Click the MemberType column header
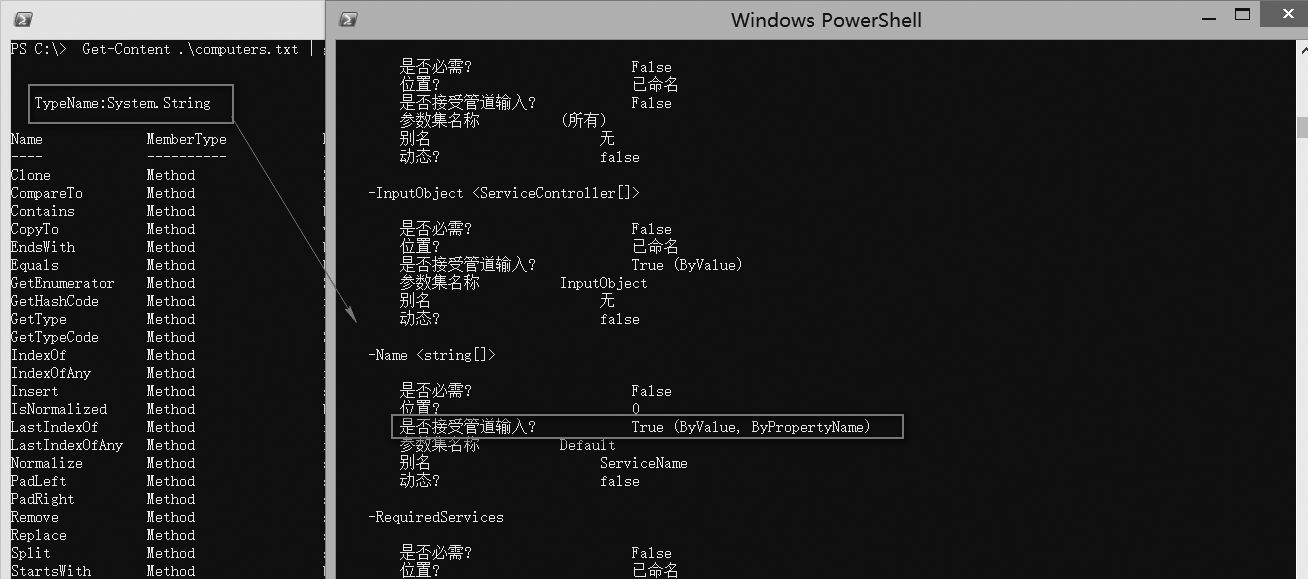Viewport: 1308px width, 579px height. 186,139
